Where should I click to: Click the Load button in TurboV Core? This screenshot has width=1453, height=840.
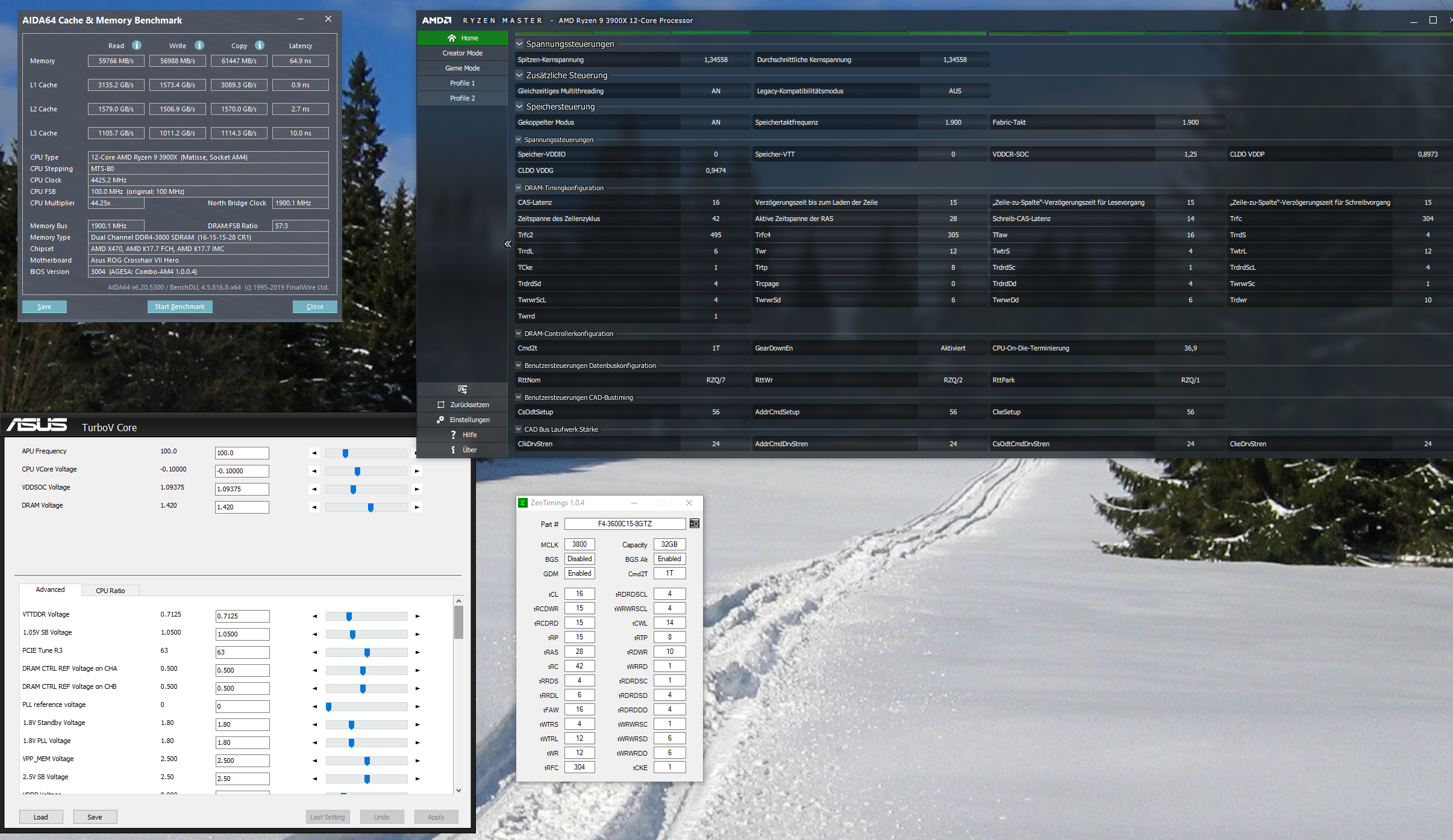tap(41, 817)
